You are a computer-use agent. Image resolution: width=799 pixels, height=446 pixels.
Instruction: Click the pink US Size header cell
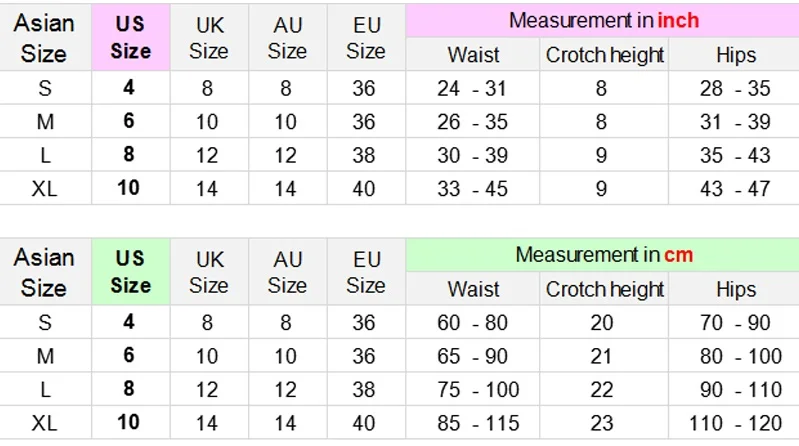tap(130, 38)
